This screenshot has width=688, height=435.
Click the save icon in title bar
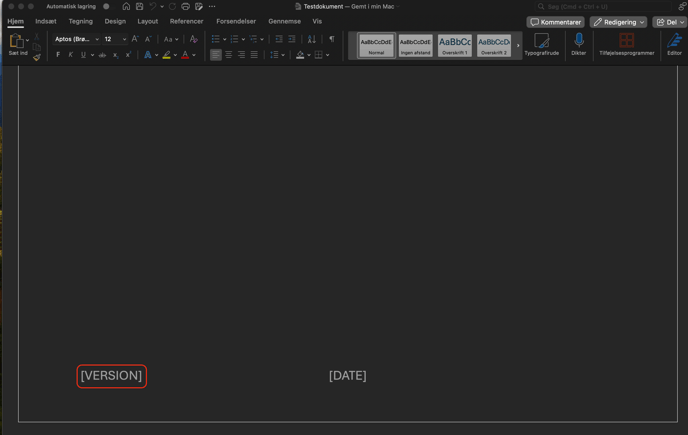(139, 6)
